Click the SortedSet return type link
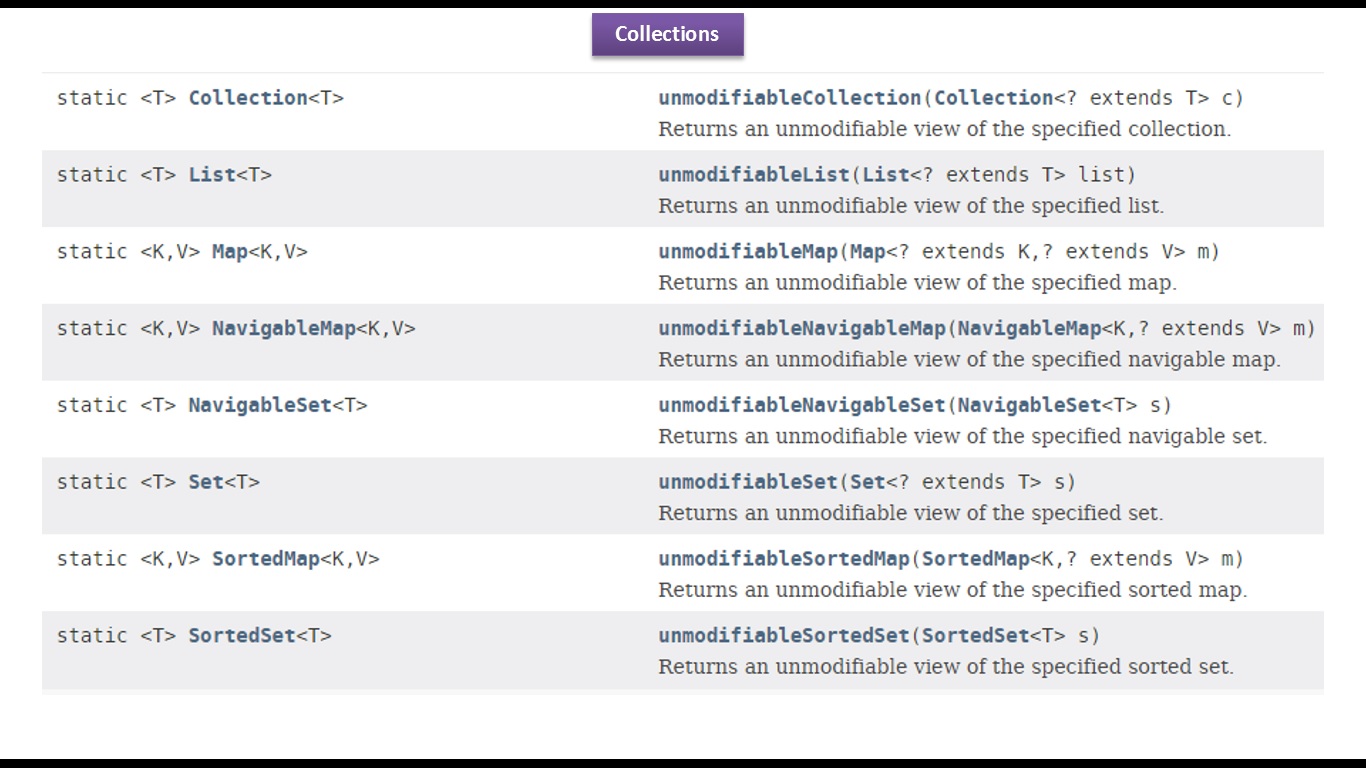This screenshot has height=768, width=1366. click(242, 636)
